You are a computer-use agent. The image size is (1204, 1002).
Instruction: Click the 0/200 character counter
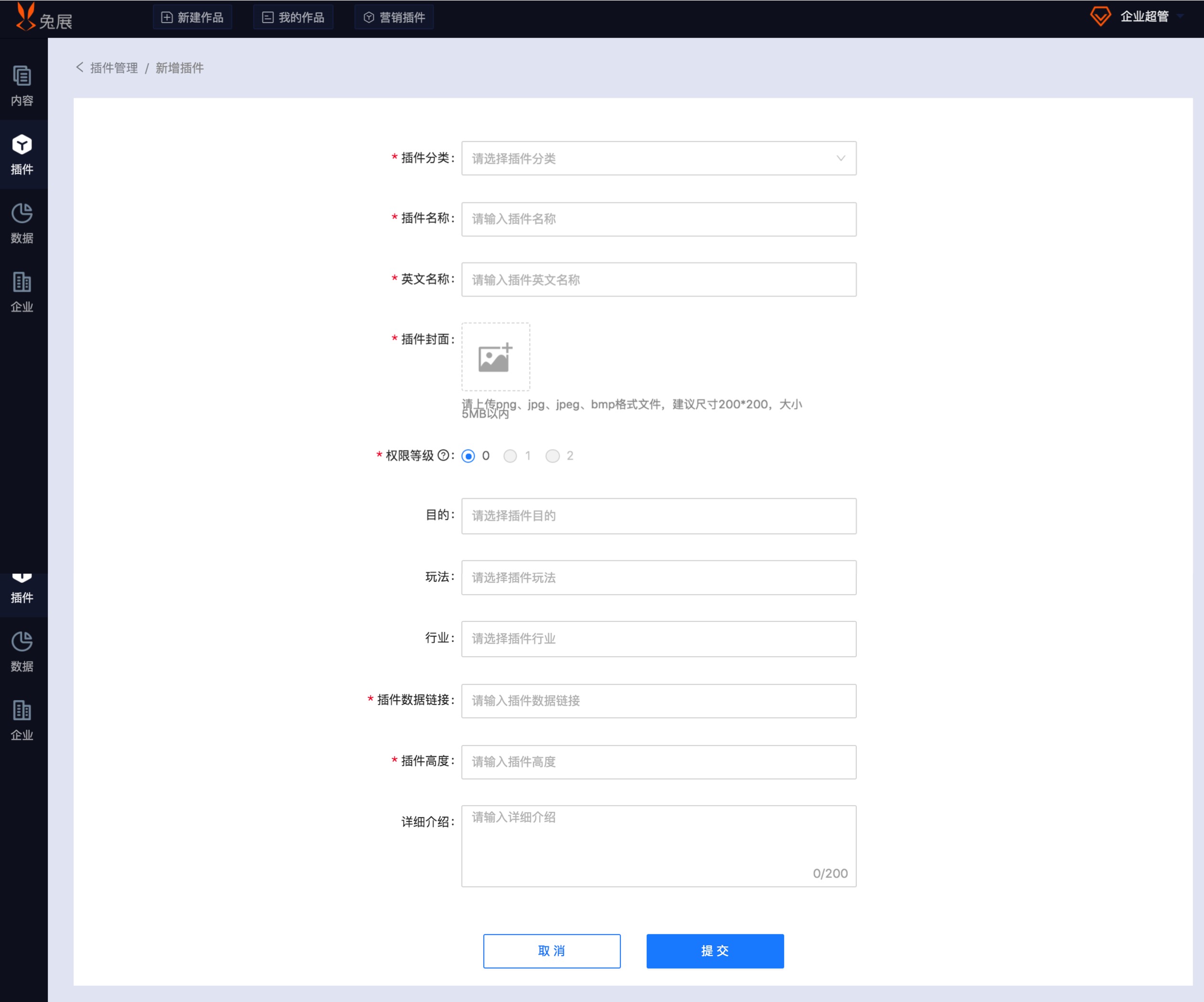(x=830, y=874)
